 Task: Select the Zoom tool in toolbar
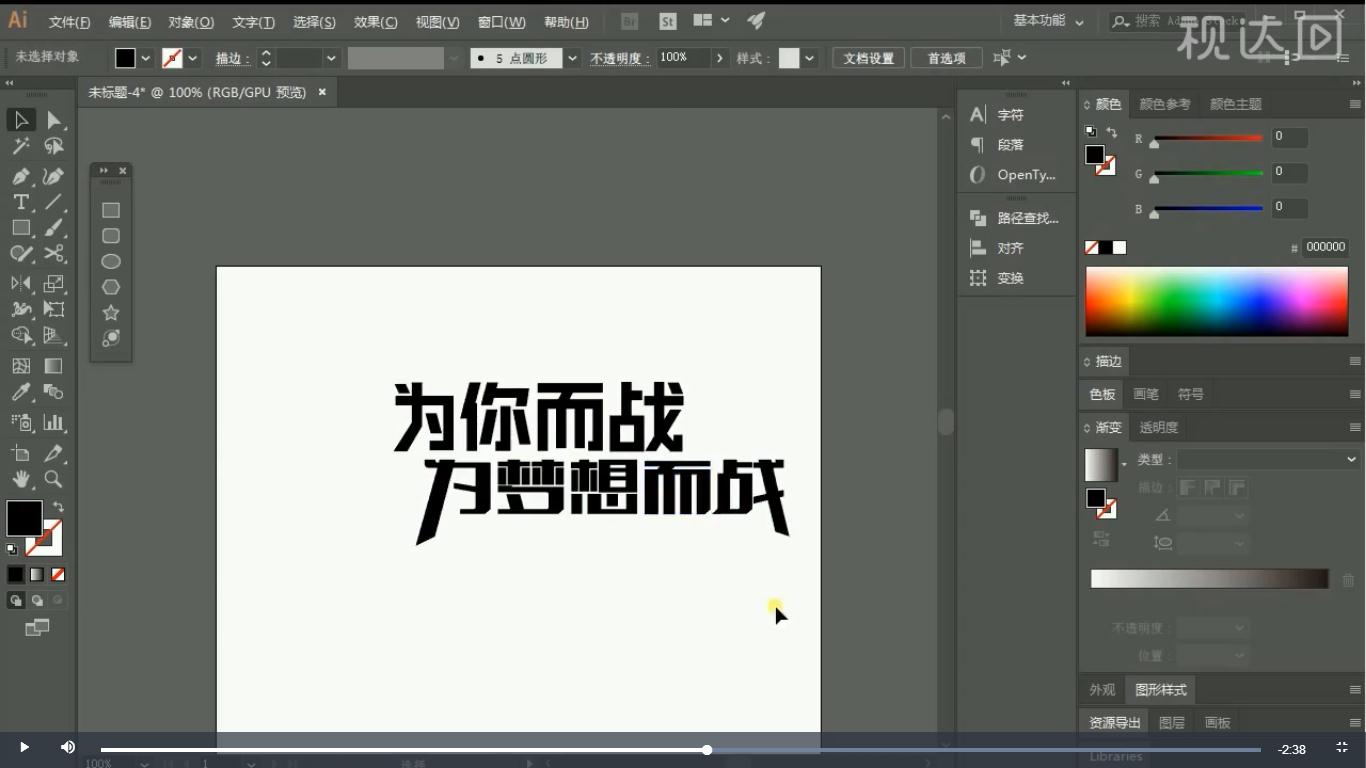54,479
